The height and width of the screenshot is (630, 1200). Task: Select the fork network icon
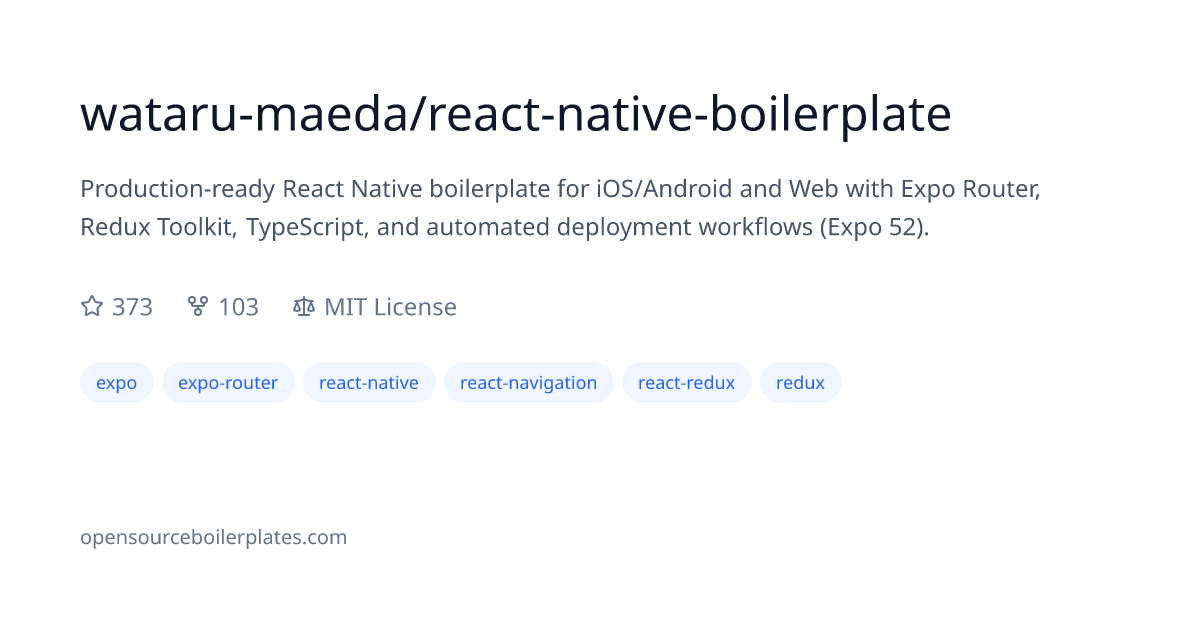point(197,306)
